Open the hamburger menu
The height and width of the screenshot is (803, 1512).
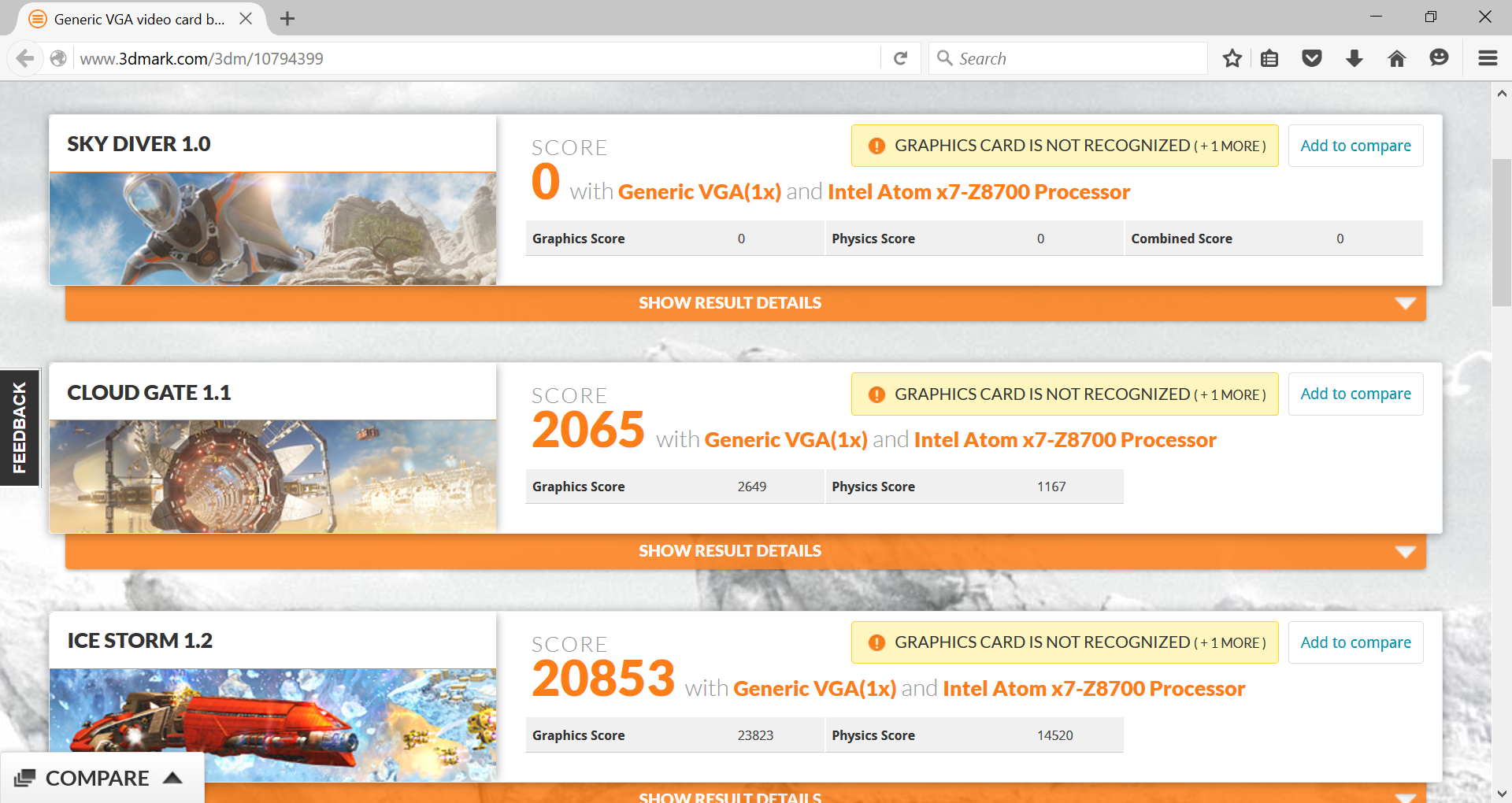point(1488,58)
